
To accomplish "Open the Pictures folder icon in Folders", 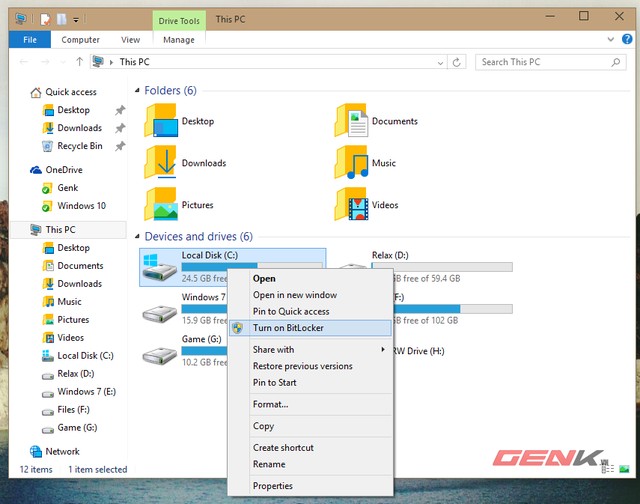I will pyautogui.click(x=161, y=204).
